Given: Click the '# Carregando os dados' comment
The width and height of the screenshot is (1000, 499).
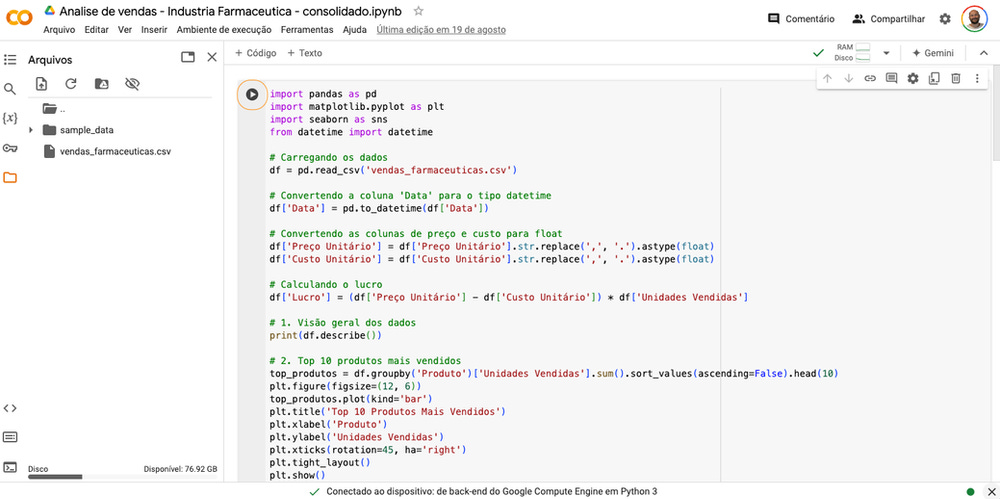Looking at the screenshot, I should [x=328, y=158].
